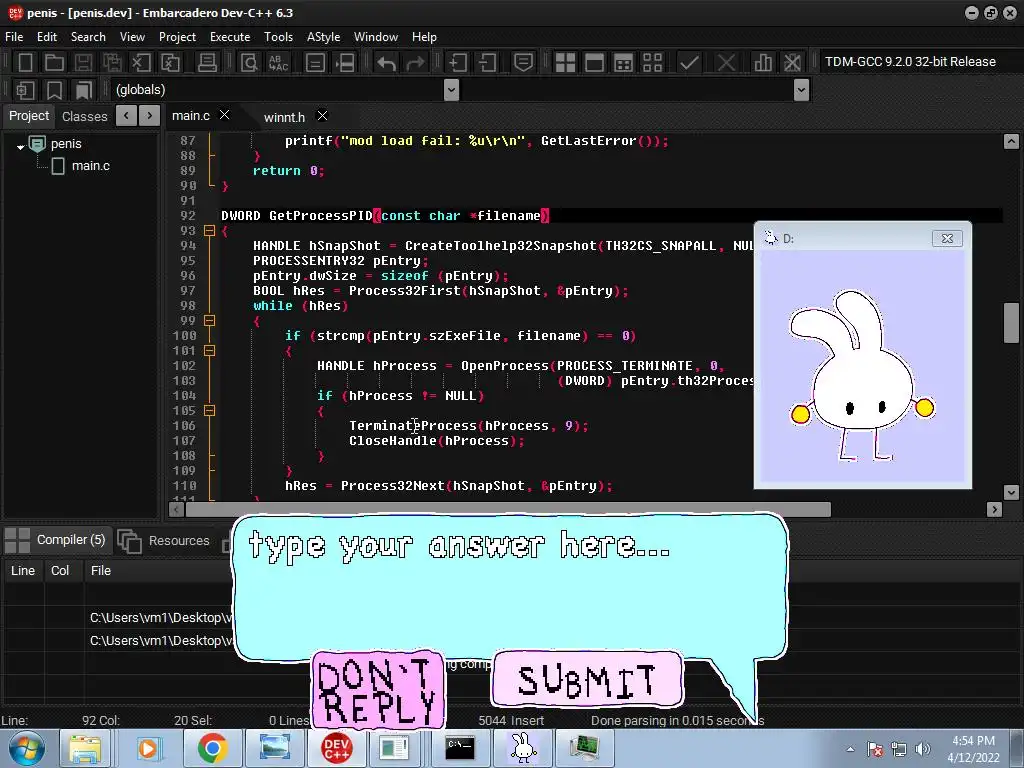The height and width of the screenshot is (768, 1024).
Task: Click the editor scroll-down arrow
Action: [x=1011, y=492]
